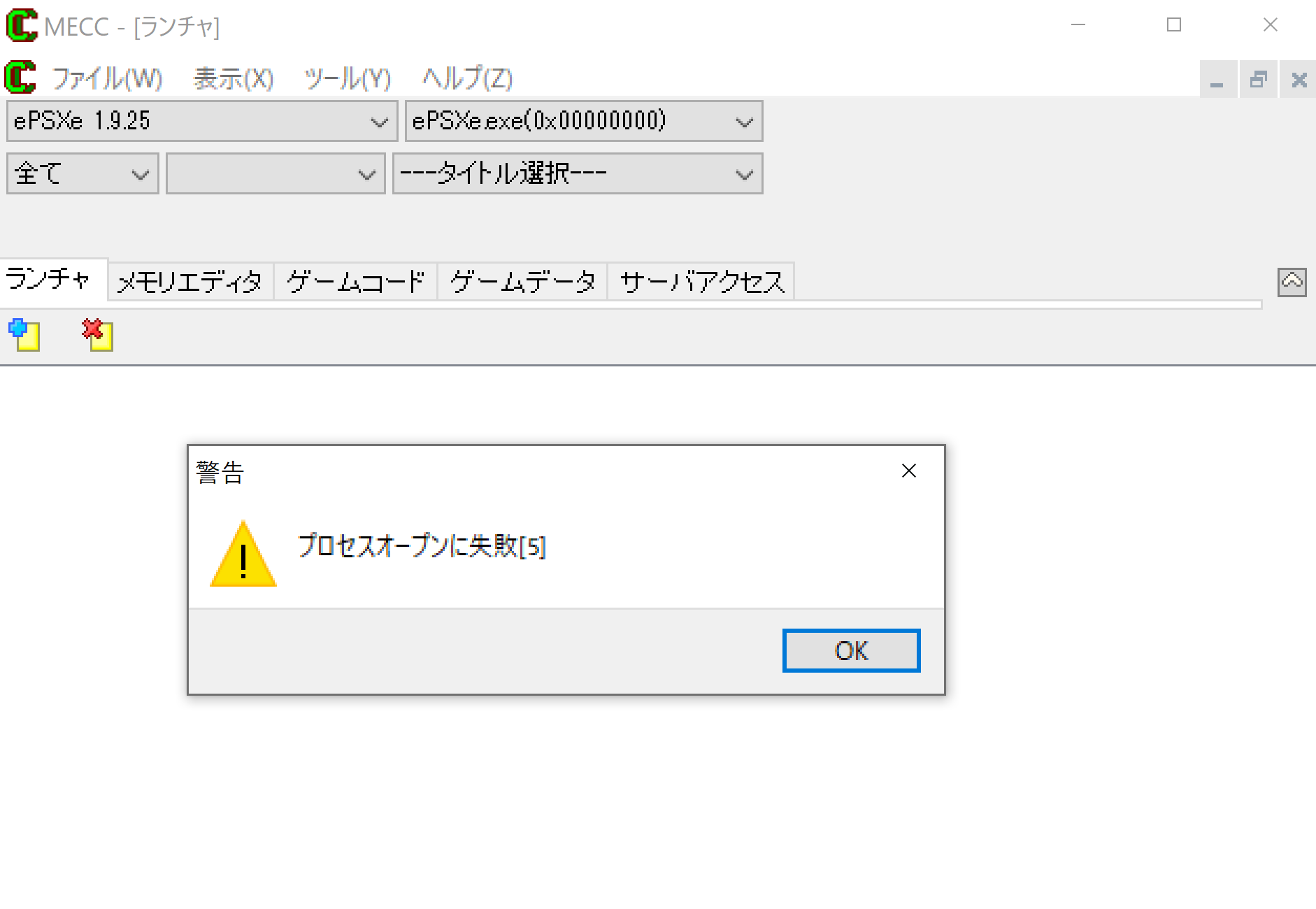1316x909 pixels.
Task: Click OK in the warning dialog
Action: pyautogui.click(x=851, y=651)
